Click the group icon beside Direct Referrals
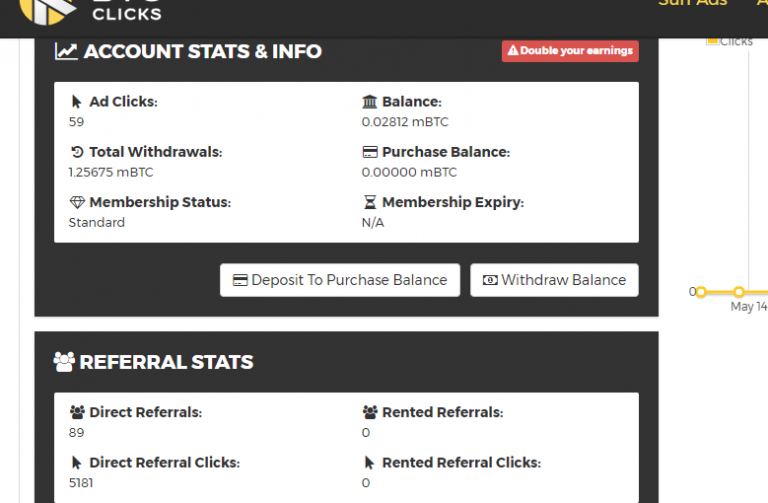768x503 pixels. (77, 412)
